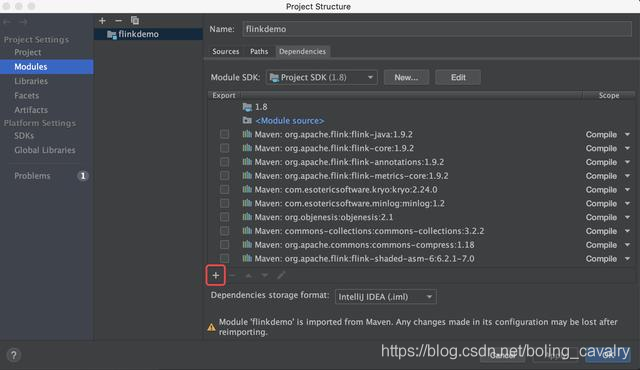Click the 1.8 SDK folder icon

[x=247, y=107]
